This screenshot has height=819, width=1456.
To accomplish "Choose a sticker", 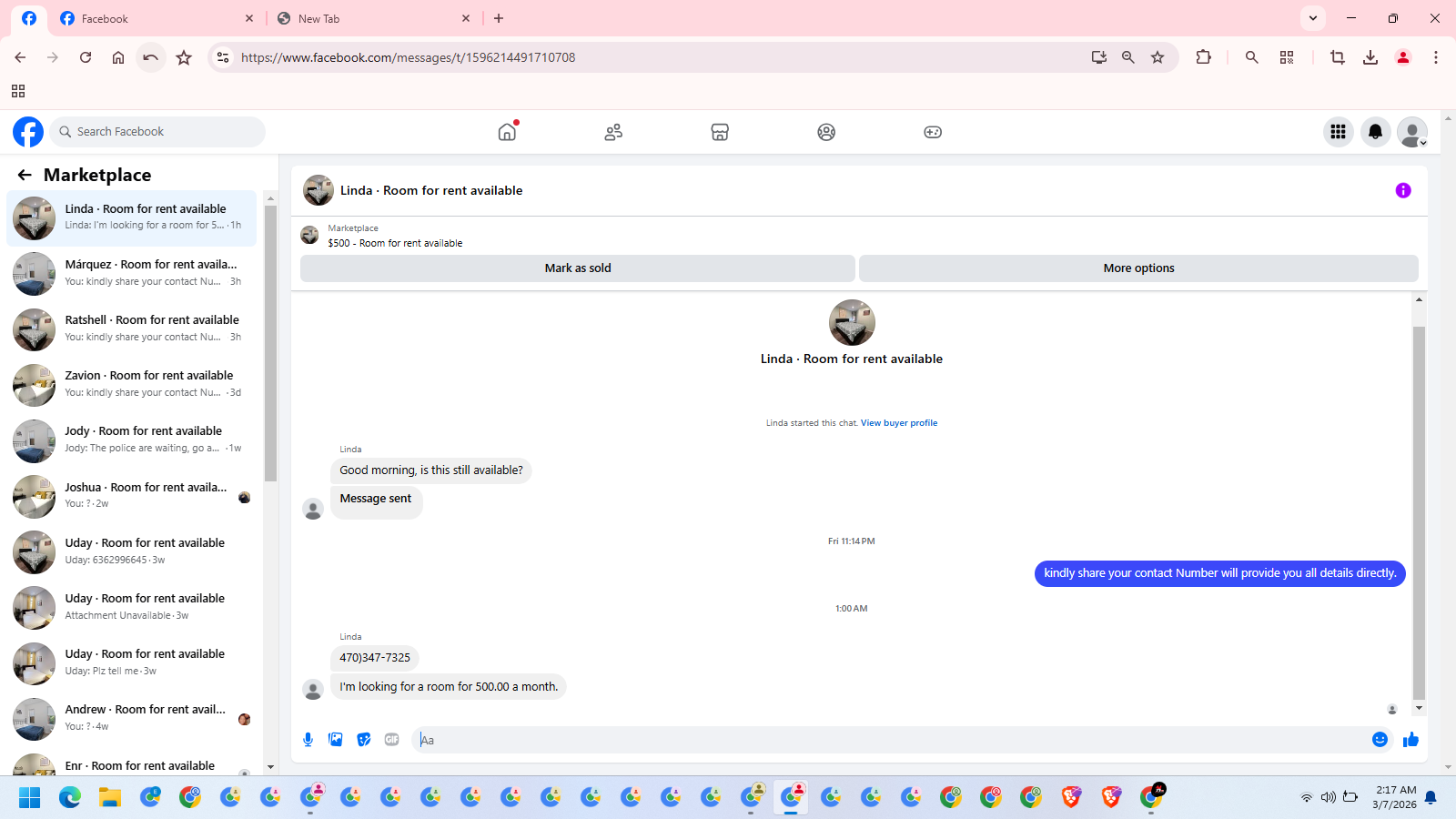I will coord(364,740).
